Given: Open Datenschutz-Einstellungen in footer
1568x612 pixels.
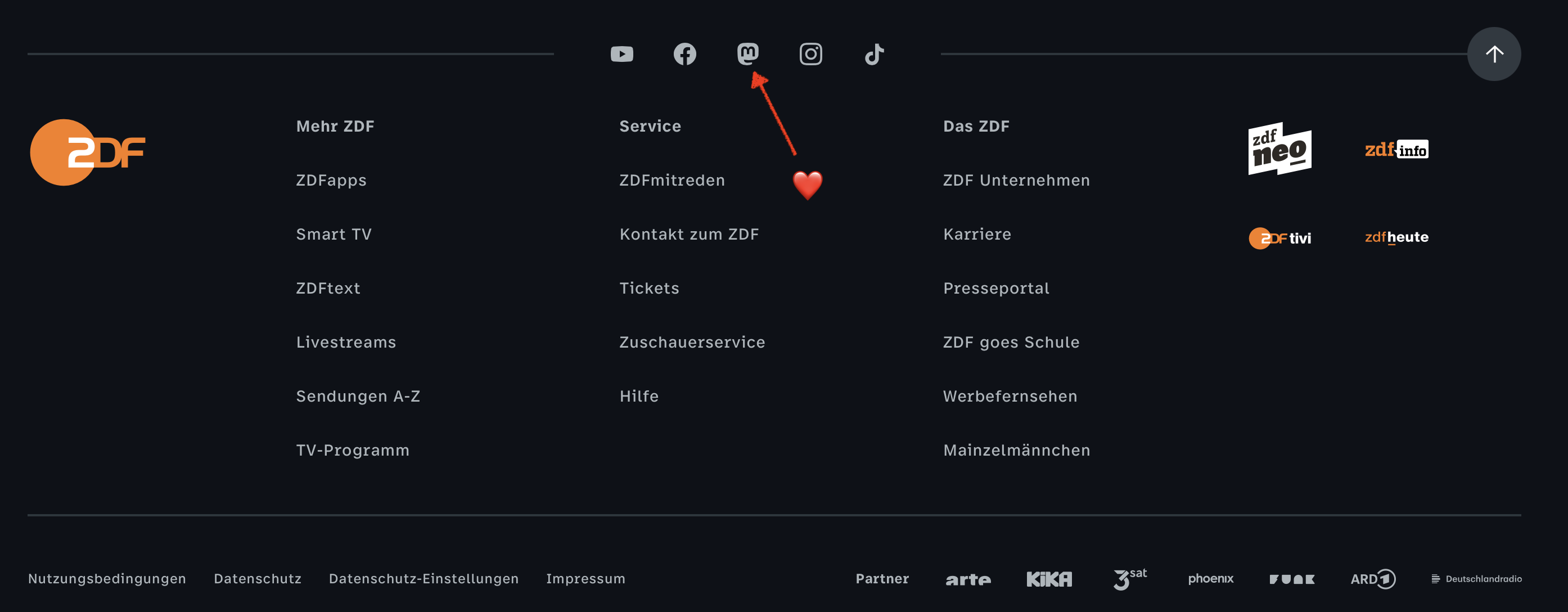Looking at the screenshot, I should point(423,578).
